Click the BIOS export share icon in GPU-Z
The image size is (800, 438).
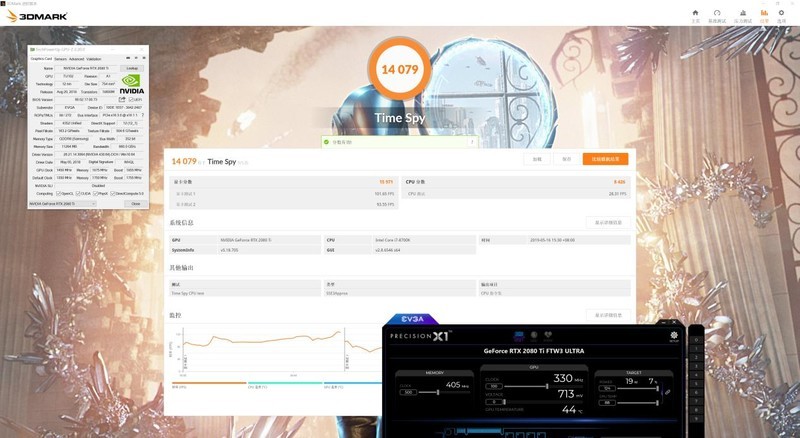coord(122,100)
